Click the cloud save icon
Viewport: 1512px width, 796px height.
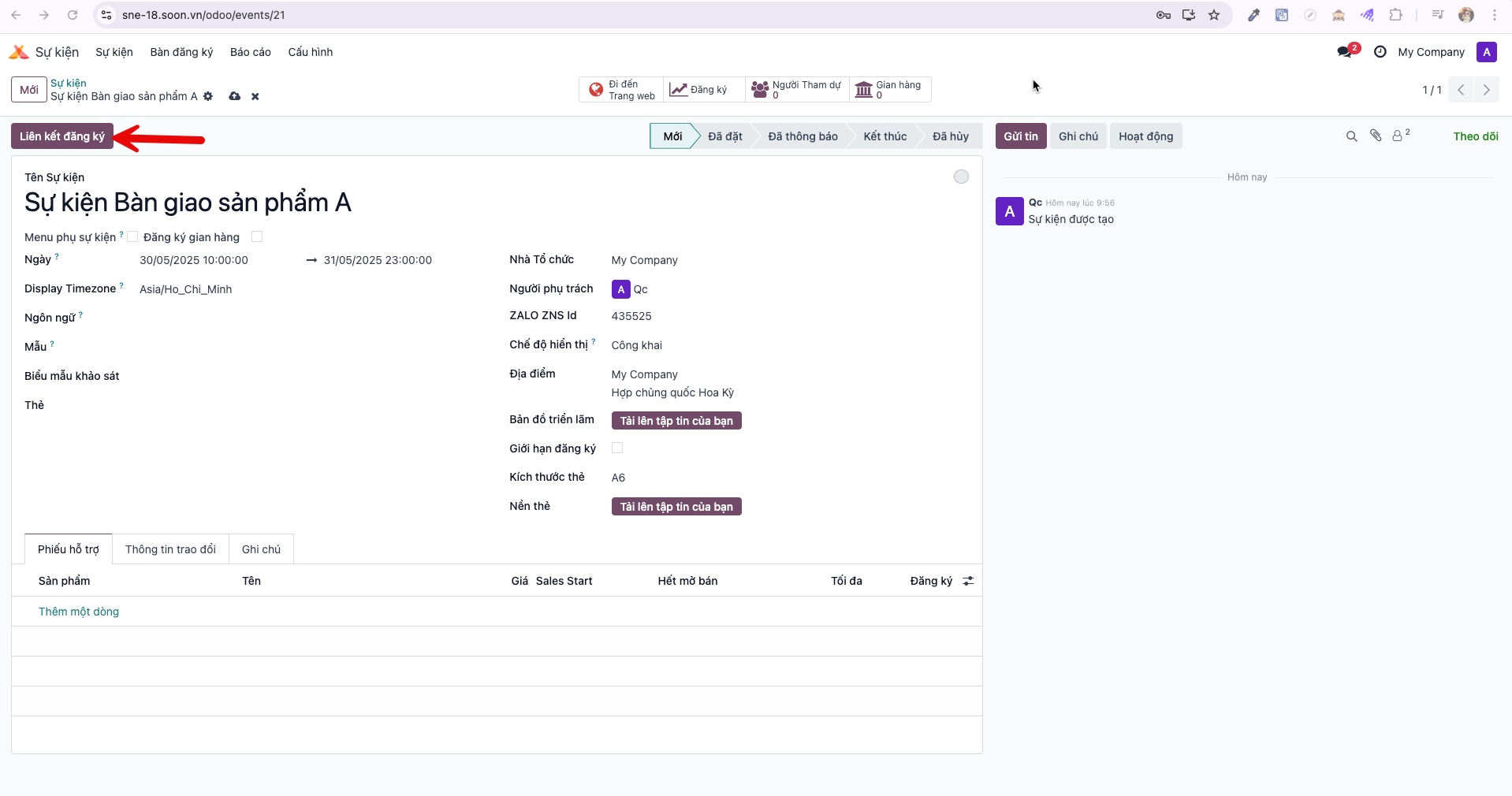click(x=234, y=96)
